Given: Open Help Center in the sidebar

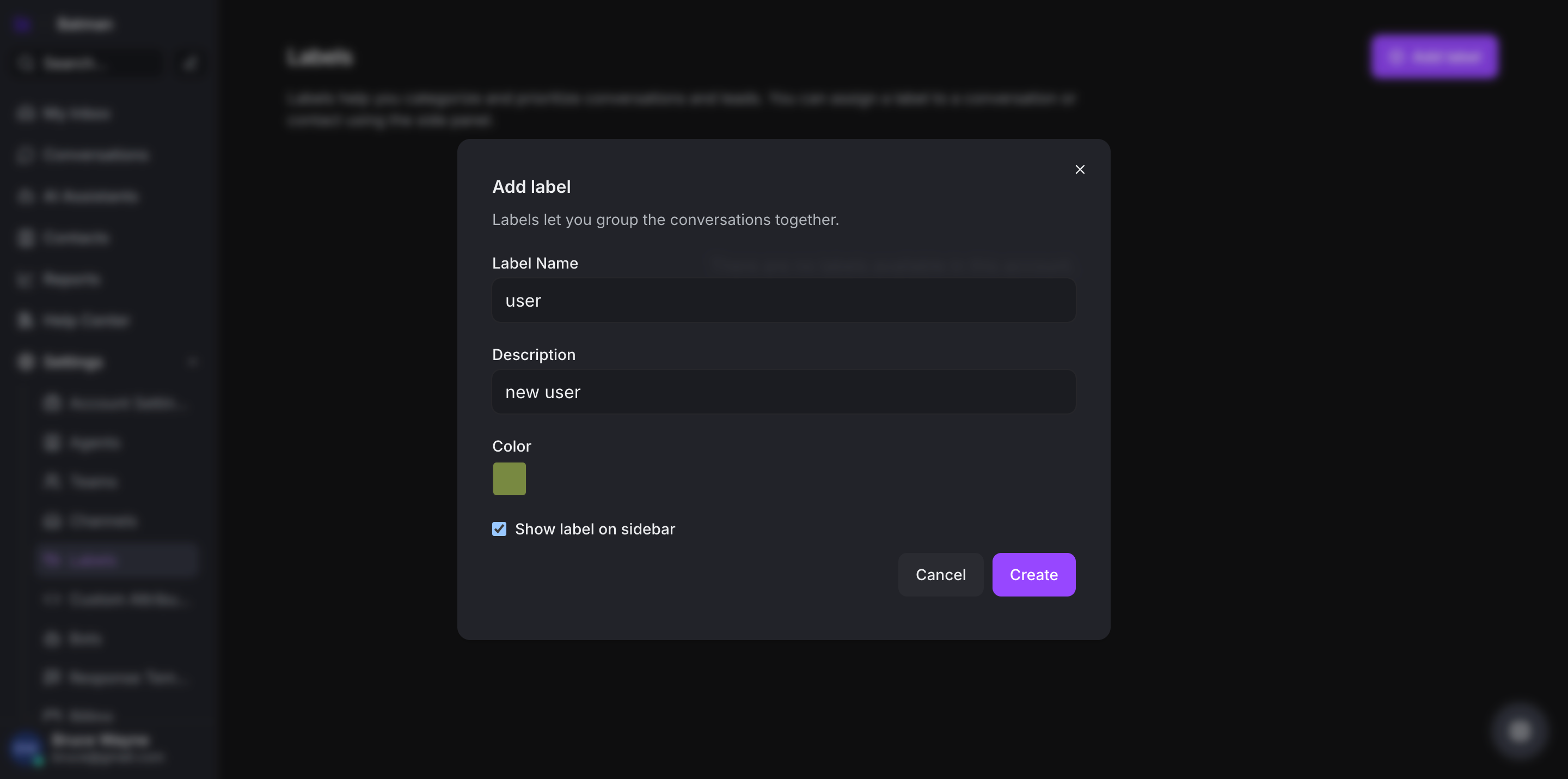Looking at the screenshot, I should tap(86, 320).
